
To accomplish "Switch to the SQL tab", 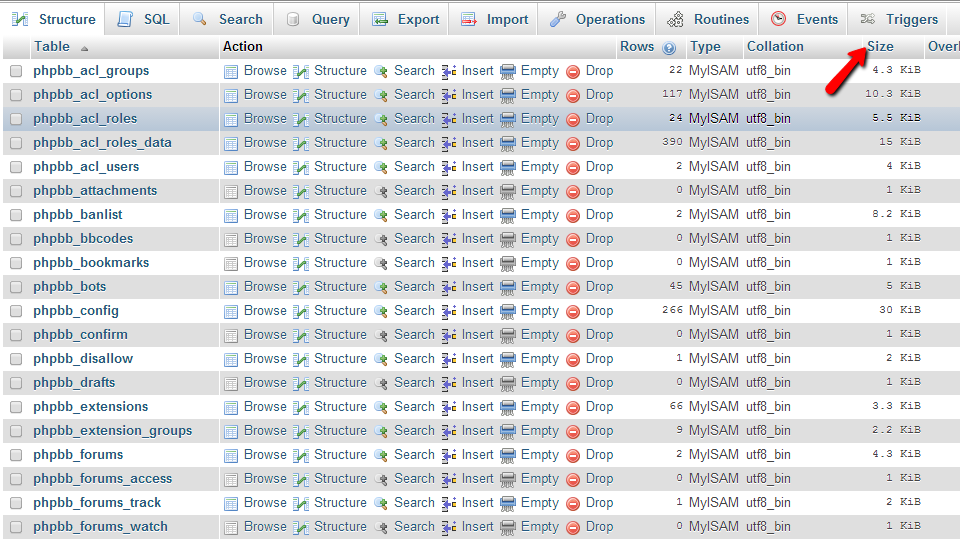I will pos(145,19).
